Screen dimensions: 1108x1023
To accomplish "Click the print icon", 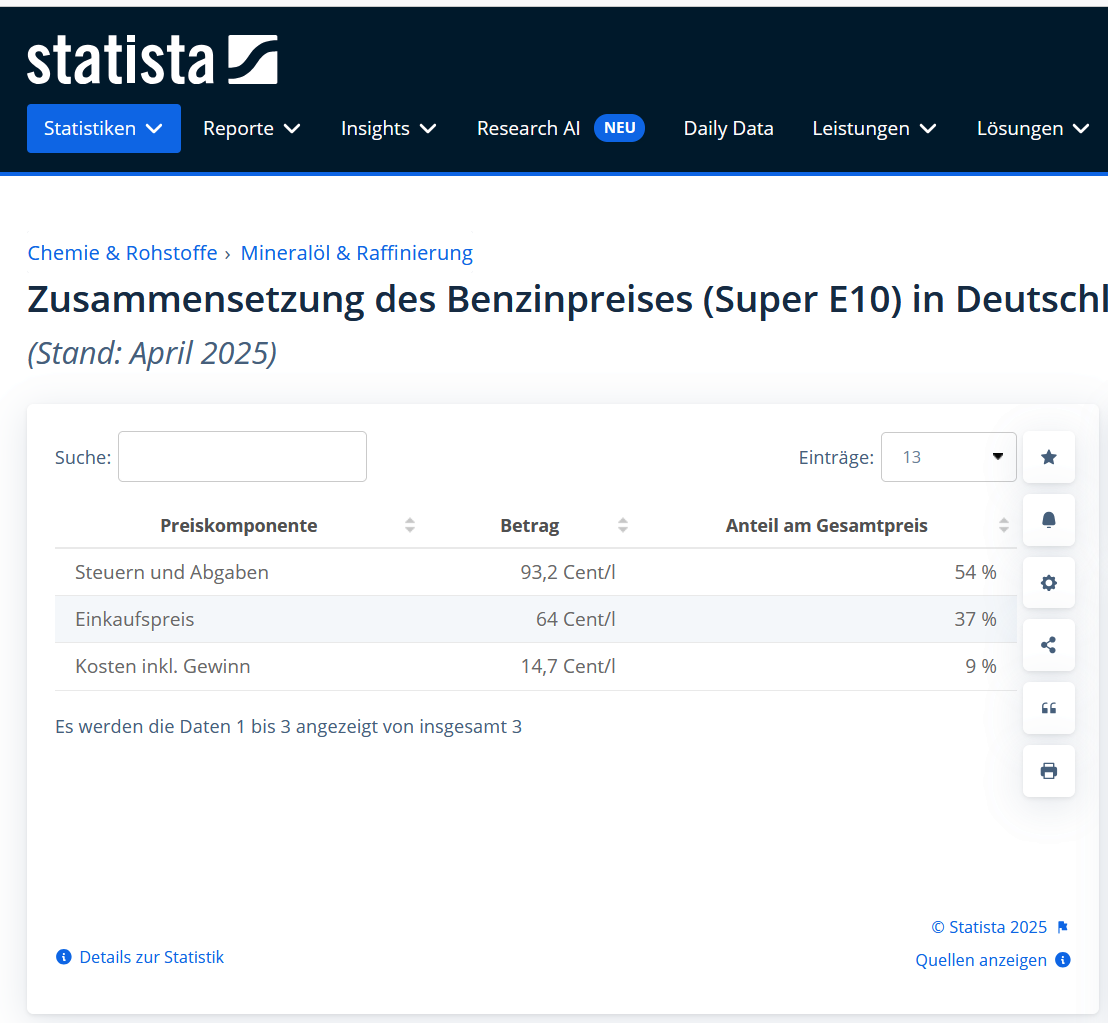I will 1049,771.
